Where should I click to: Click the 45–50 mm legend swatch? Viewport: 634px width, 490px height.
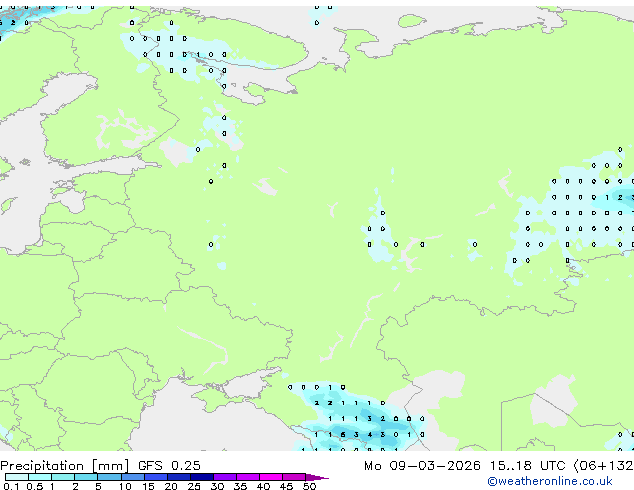(x=294, y=477)
